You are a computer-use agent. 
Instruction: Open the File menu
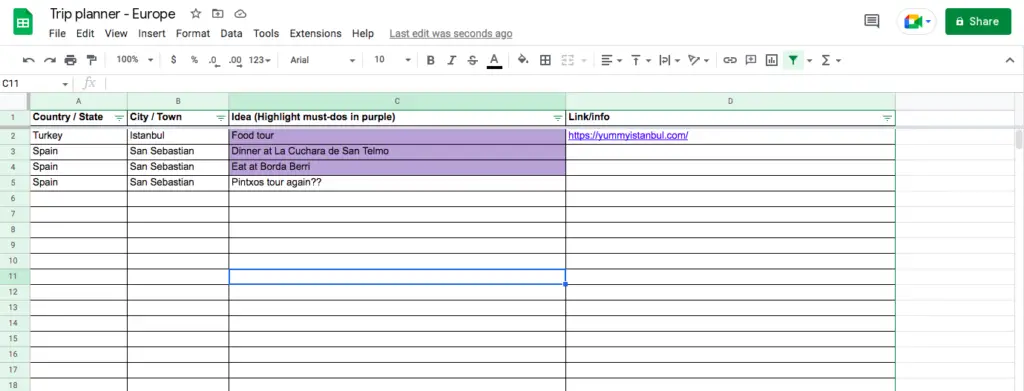pyautogui.click(x=57, y=33)
